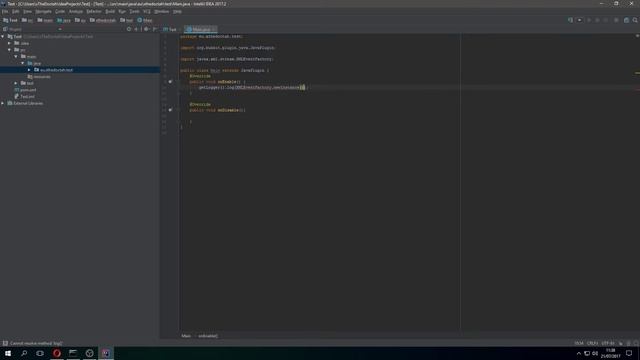Screen dimensions: 640x360
Task: Open the Refactor menu
Action: coord(94,11)
